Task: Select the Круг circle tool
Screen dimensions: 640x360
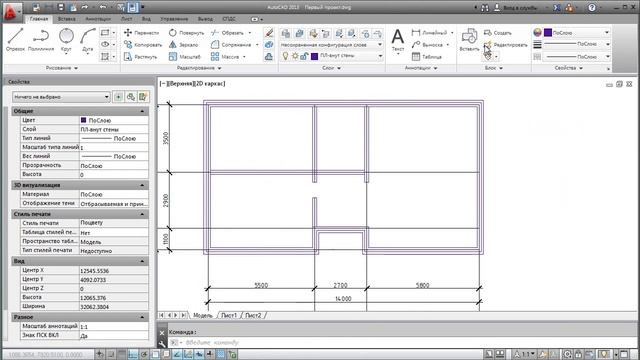Action: pos(66,39)
